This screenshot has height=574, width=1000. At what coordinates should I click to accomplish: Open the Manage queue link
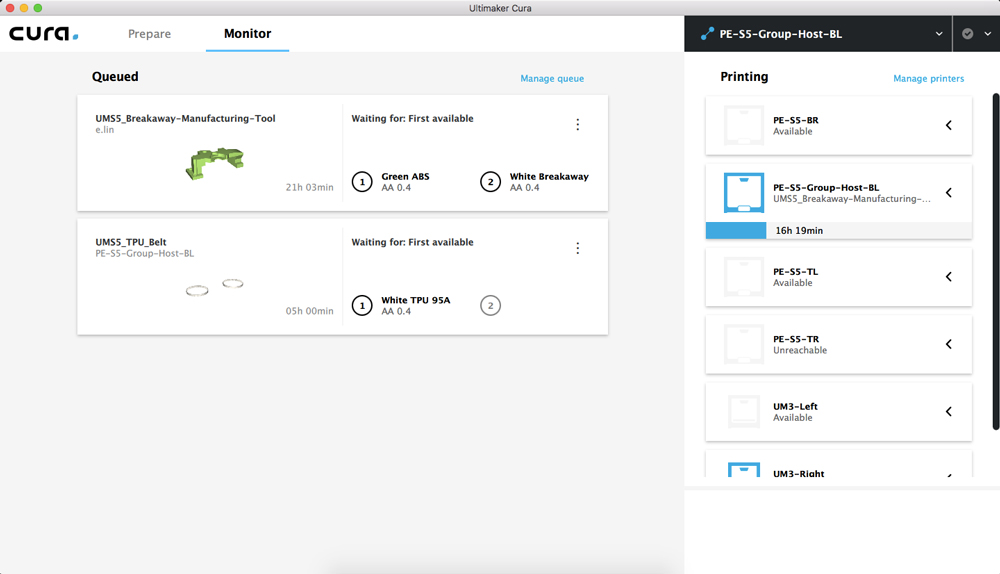point(552,79)
